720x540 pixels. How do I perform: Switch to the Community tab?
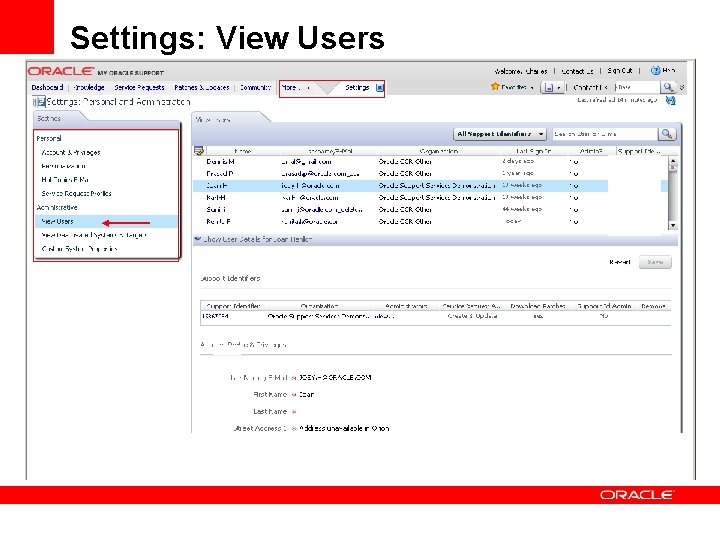[255, 87]
